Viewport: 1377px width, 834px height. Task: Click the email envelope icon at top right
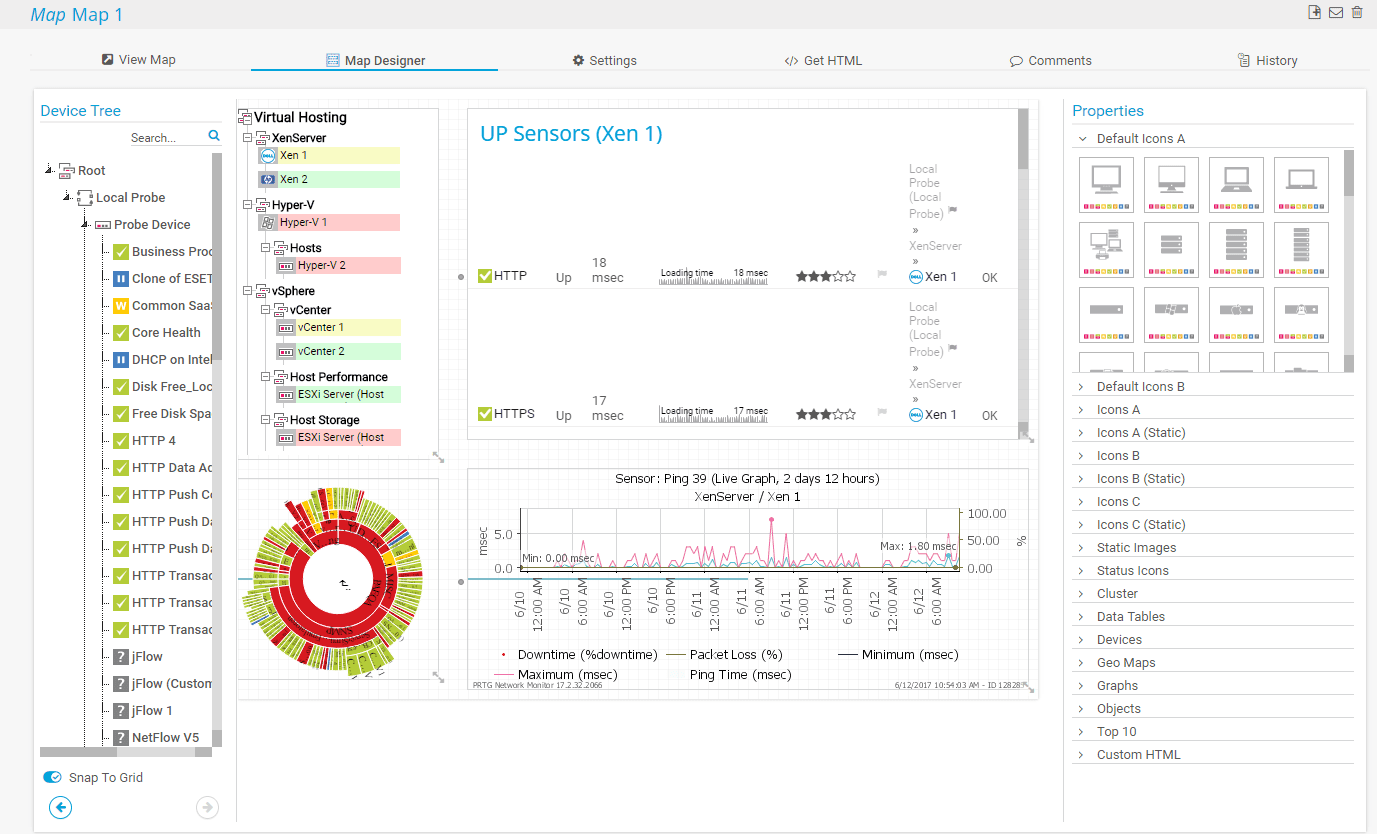coord(1336,12)
